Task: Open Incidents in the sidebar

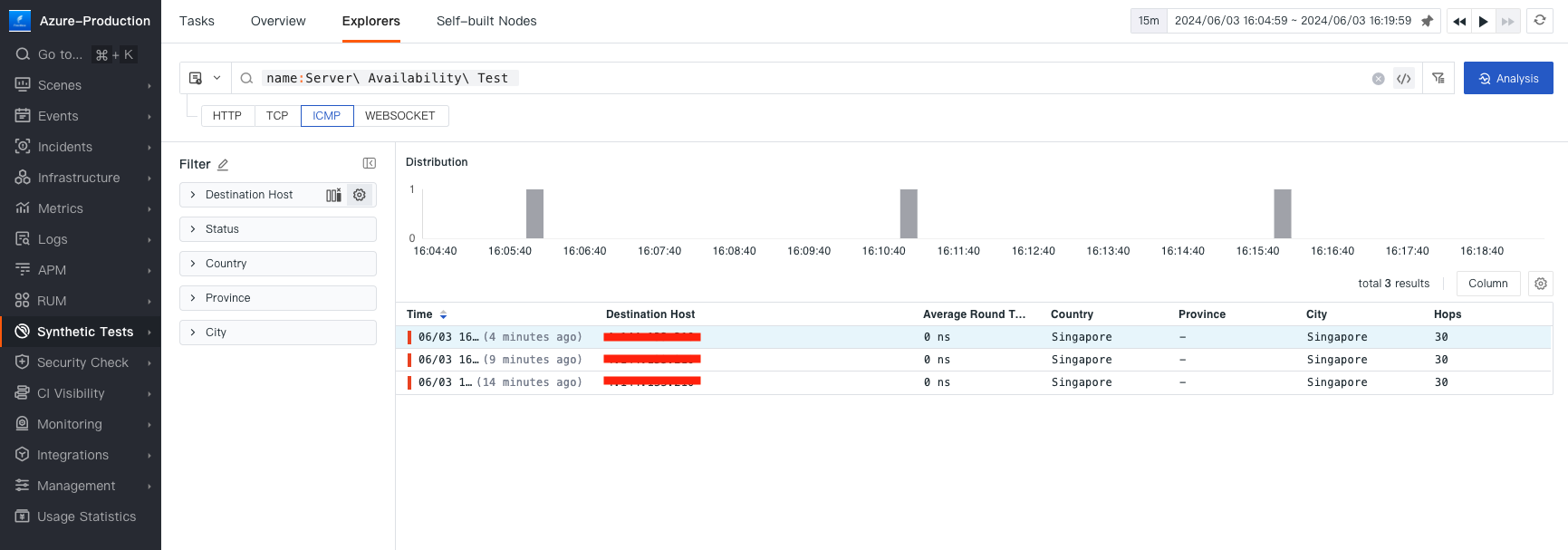Action: pos(81,147)
